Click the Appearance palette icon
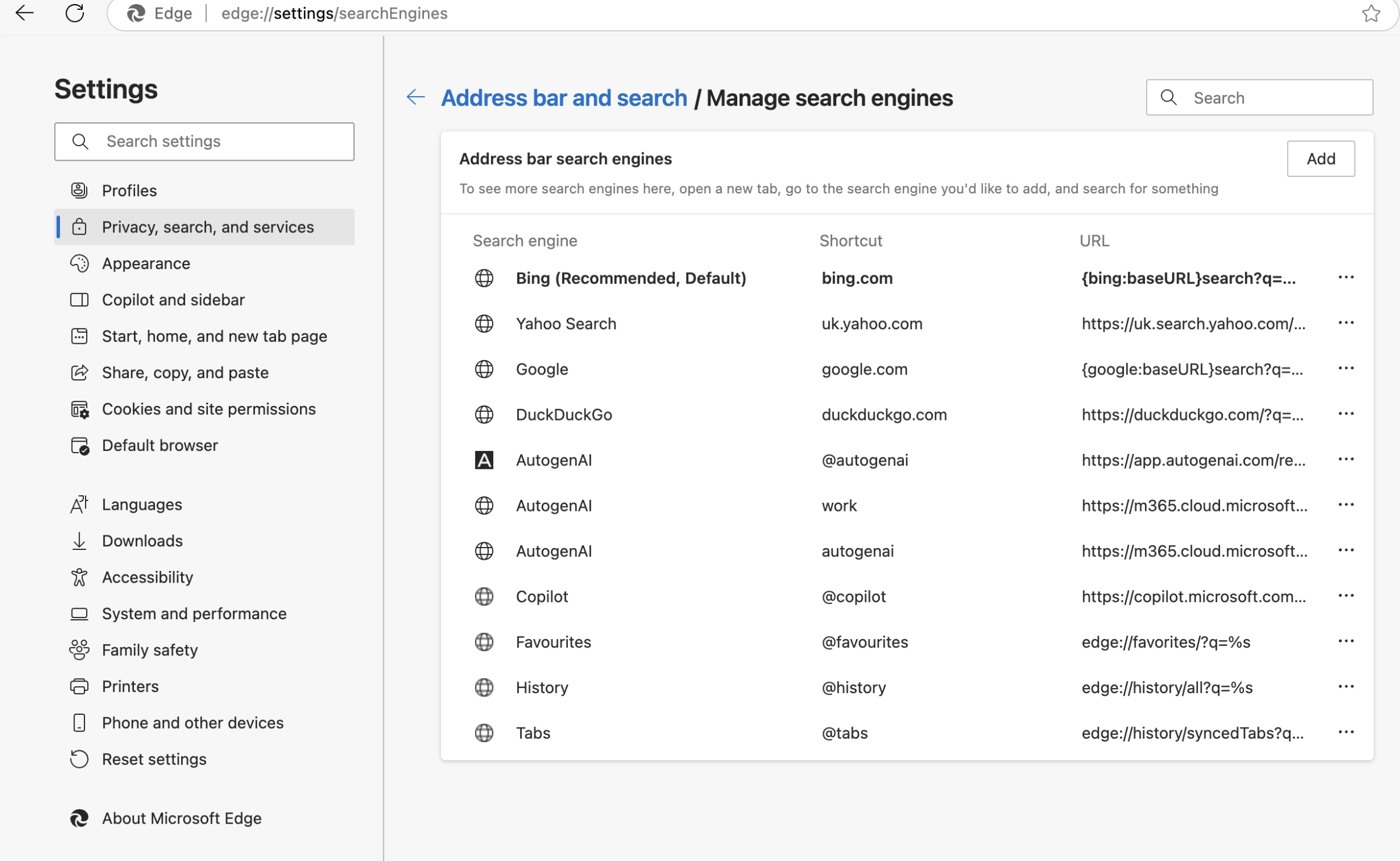The height and width of the screenshot is (861, 1400). (x=79, y=263)
